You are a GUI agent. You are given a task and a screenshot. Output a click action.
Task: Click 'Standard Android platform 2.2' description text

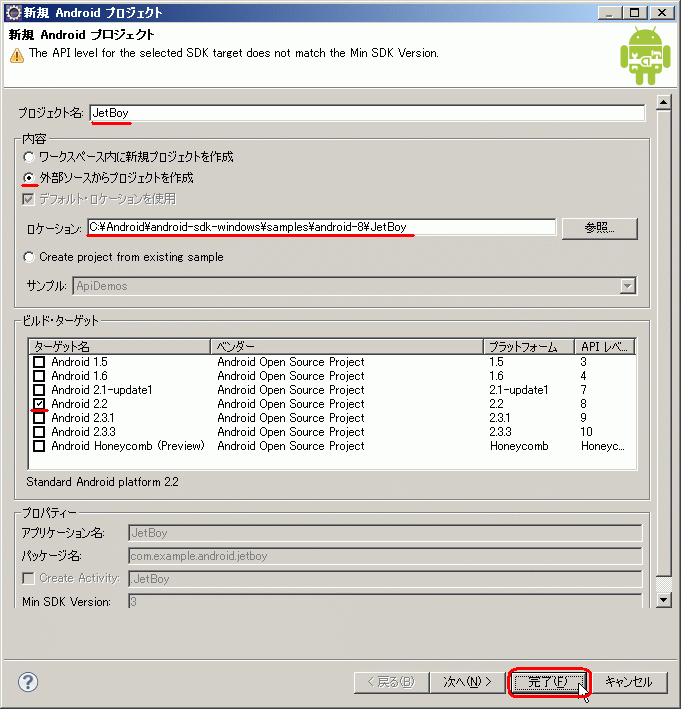coord(102,482)
